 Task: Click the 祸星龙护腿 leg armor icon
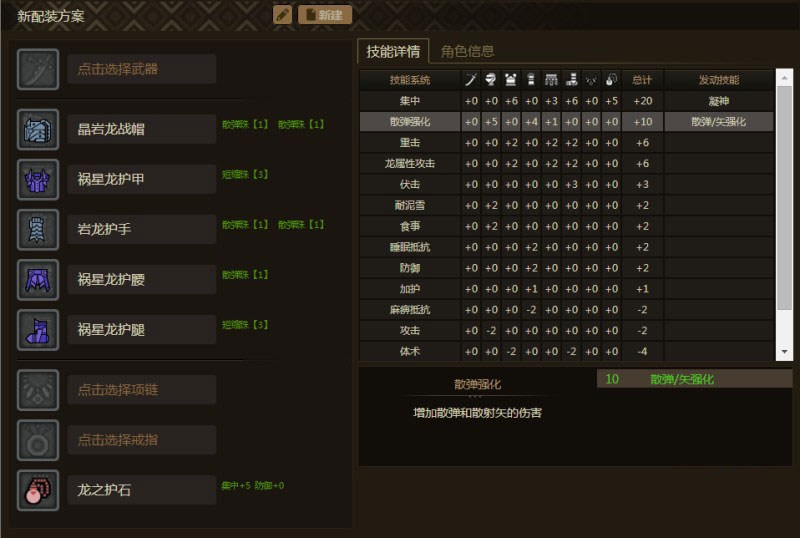[x=38, y=329]
